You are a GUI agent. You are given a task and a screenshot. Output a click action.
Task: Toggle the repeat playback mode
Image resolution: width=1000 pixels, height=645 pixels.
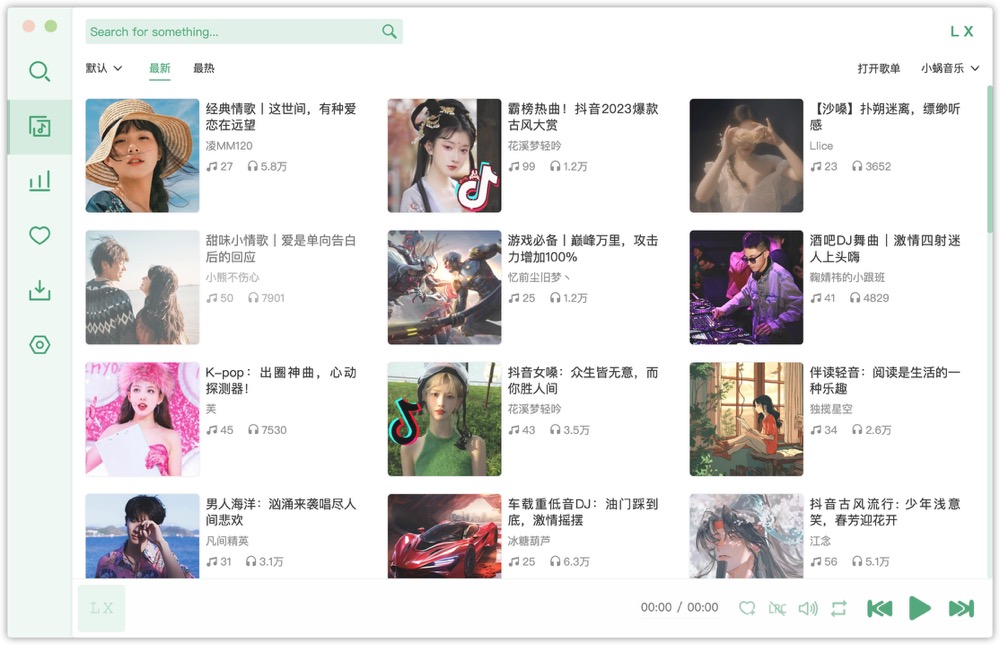(839, 607)
